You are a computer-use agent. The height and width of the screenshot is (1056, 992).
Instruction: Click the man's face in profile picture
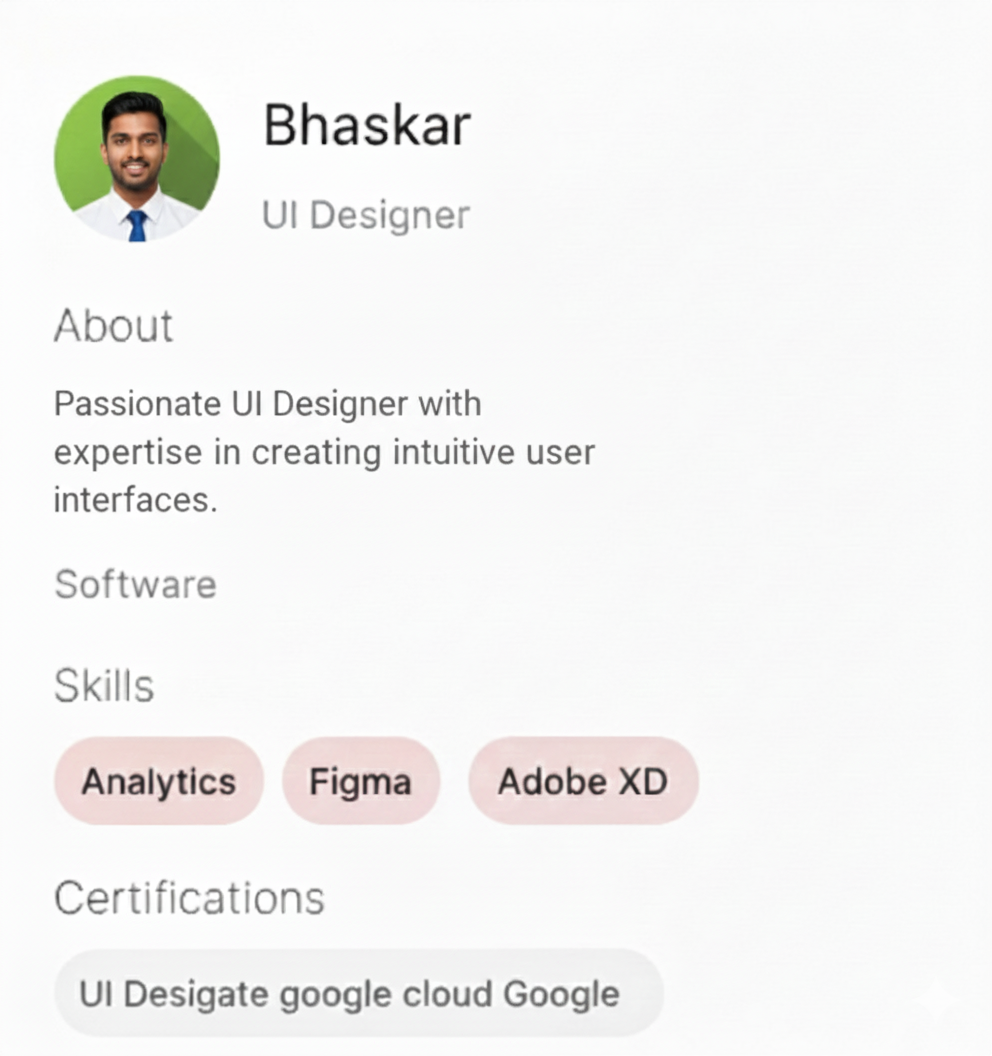click(134, 150)
